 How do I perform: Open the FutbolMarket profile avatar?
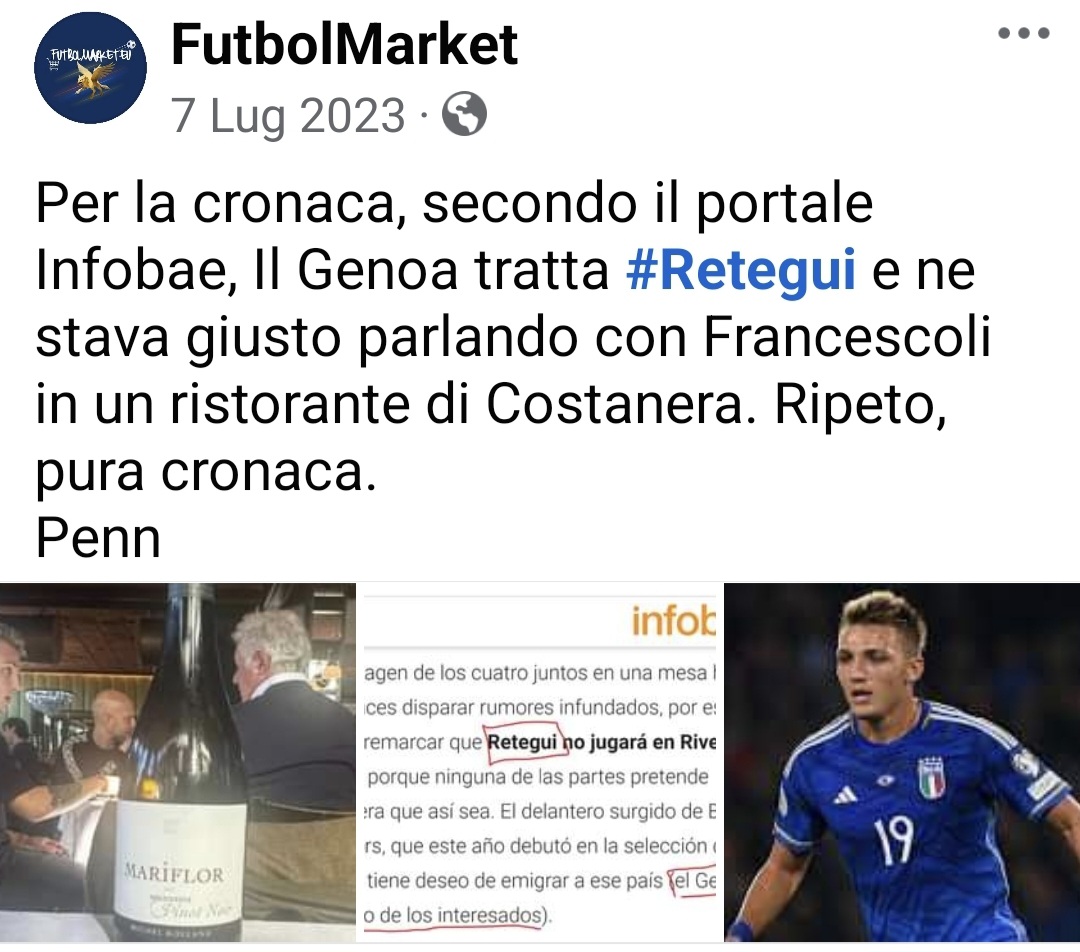(x=90, y=68)
